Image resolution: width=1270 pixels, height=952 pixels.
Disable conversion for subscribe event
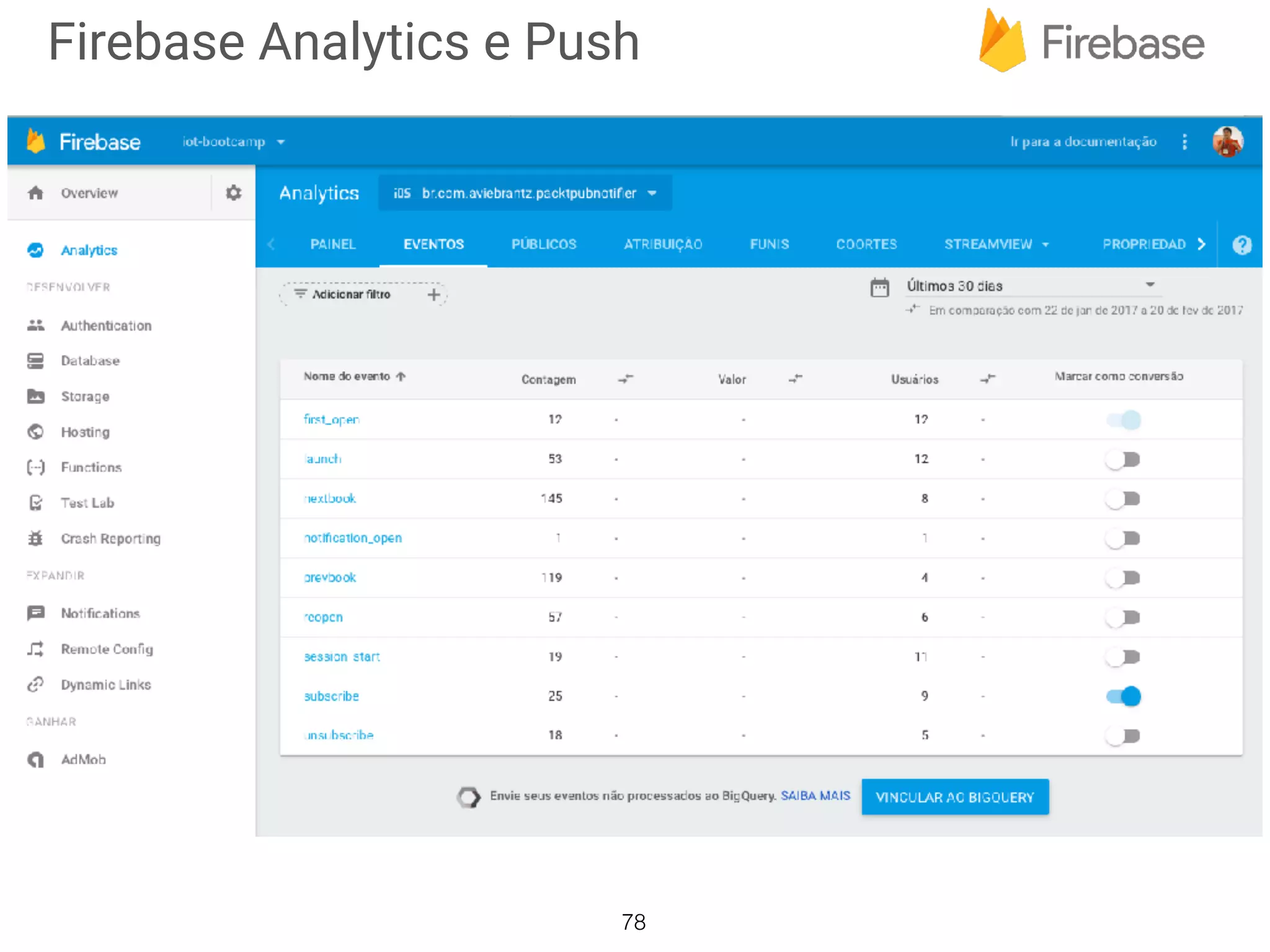point(1123,696)
